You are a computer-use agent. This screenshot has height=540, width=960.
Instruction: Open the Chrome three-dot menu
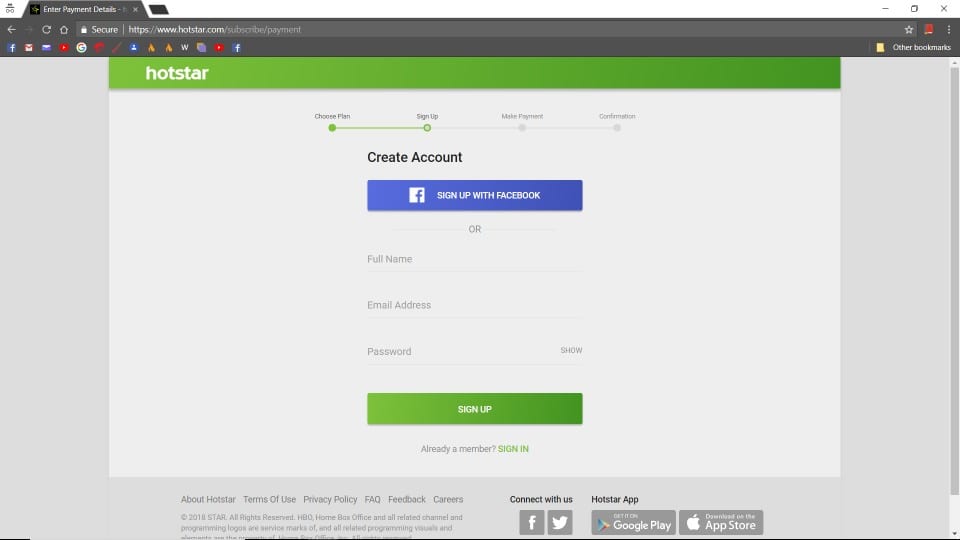pos(948,29)
